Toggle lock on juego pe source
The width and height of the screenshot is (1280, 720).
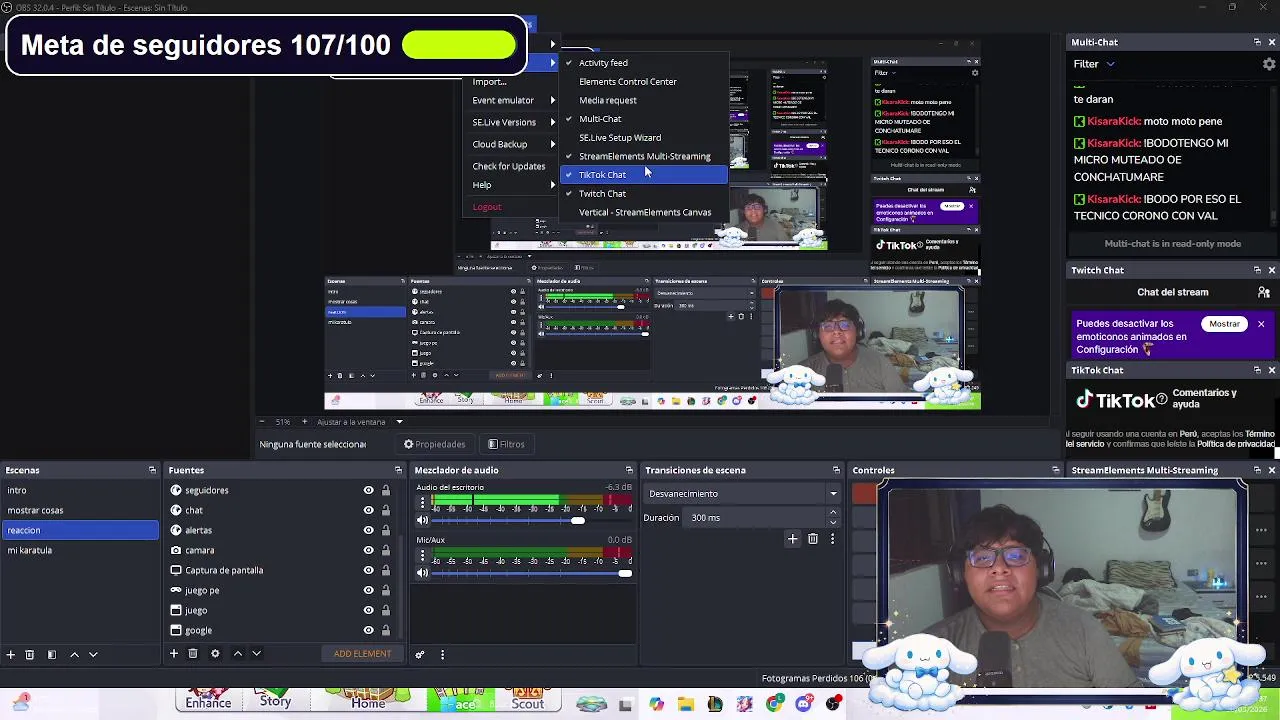point(385,590)
